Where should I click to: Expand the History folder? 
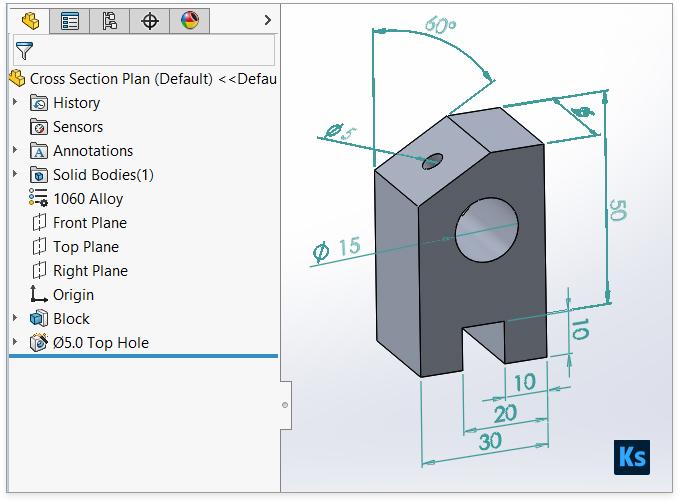[15, 103]
